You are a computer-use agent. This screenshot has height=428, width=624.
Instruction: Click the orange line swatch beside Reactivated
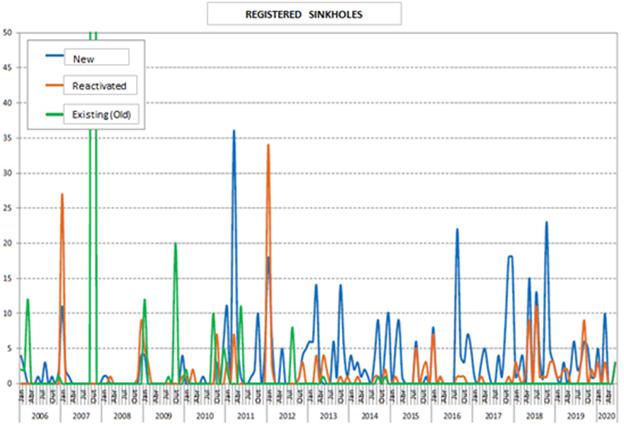tap(55, 84)
